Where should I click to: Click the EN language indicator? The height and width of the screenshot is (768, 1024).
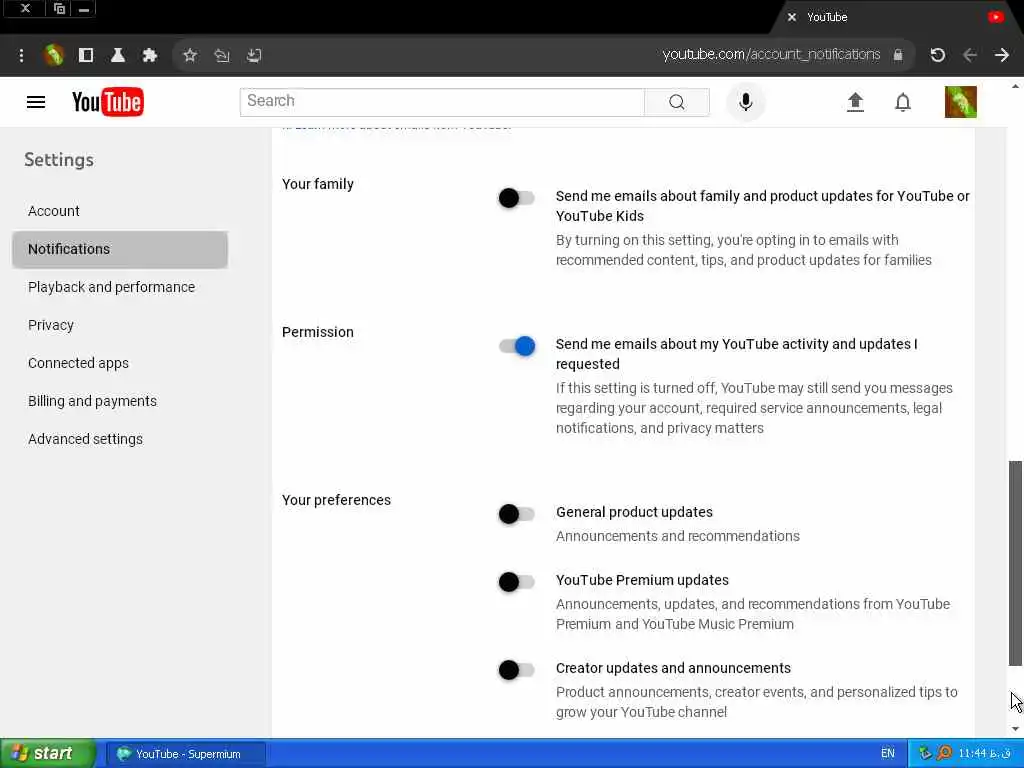[x=888, y=753]
